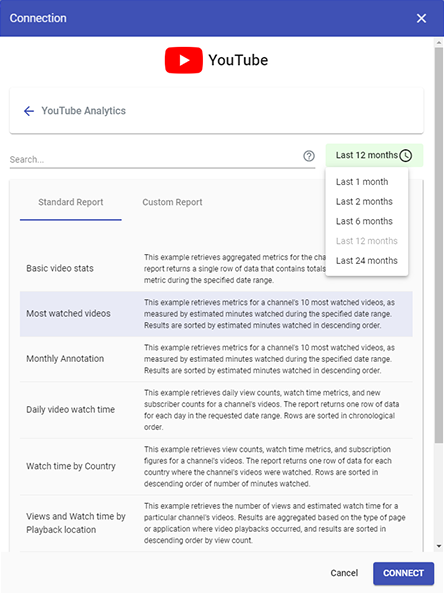444x593 pixels.
Task: Click the YouTube Analytics heading text
Action: pos(84,111)
